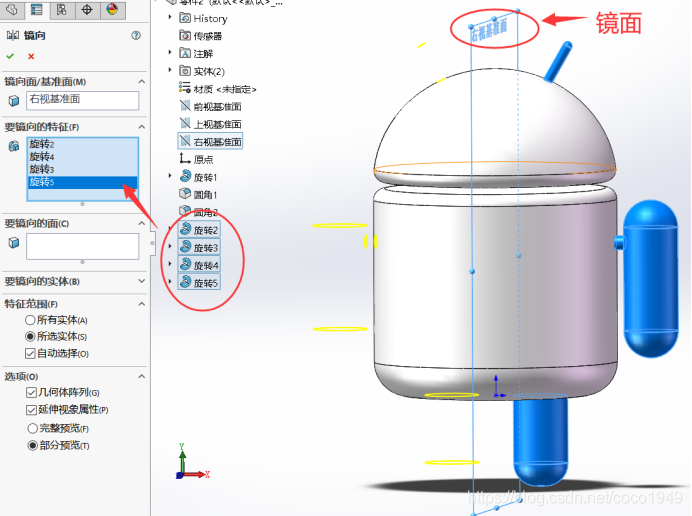Select the 所有实体 radio option
Viewport: 692px width, 516px height.
point(30,320)
